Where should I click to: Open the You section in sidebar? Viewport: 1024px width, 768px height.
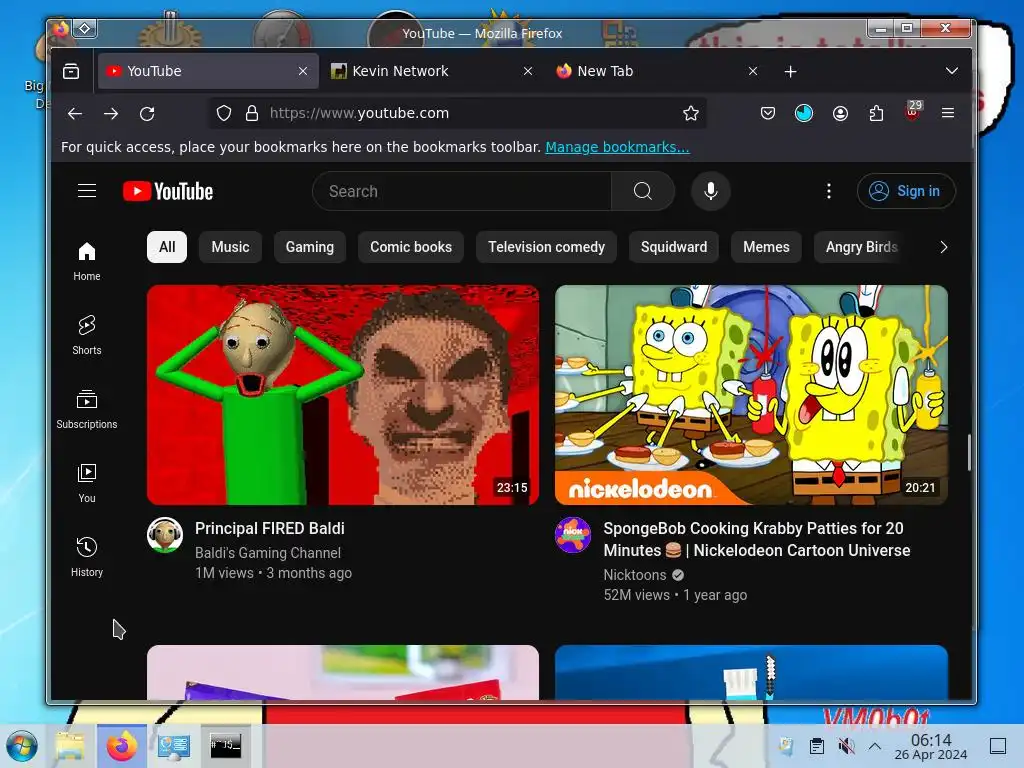87,483
